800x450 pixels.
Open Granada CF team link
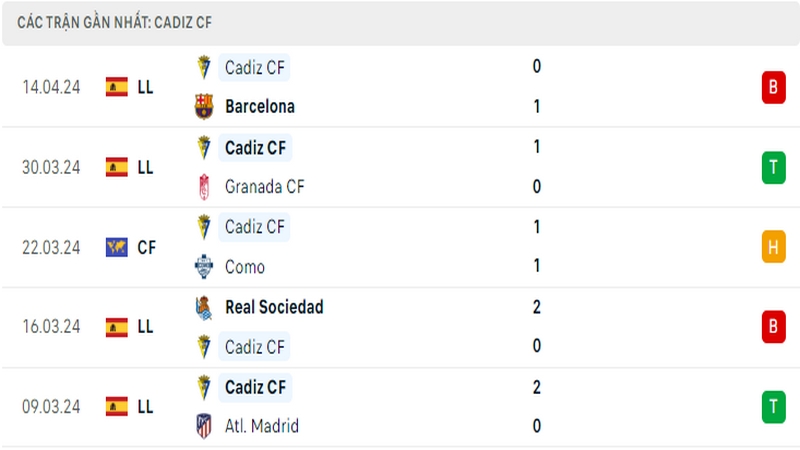(x=264, y=187)
